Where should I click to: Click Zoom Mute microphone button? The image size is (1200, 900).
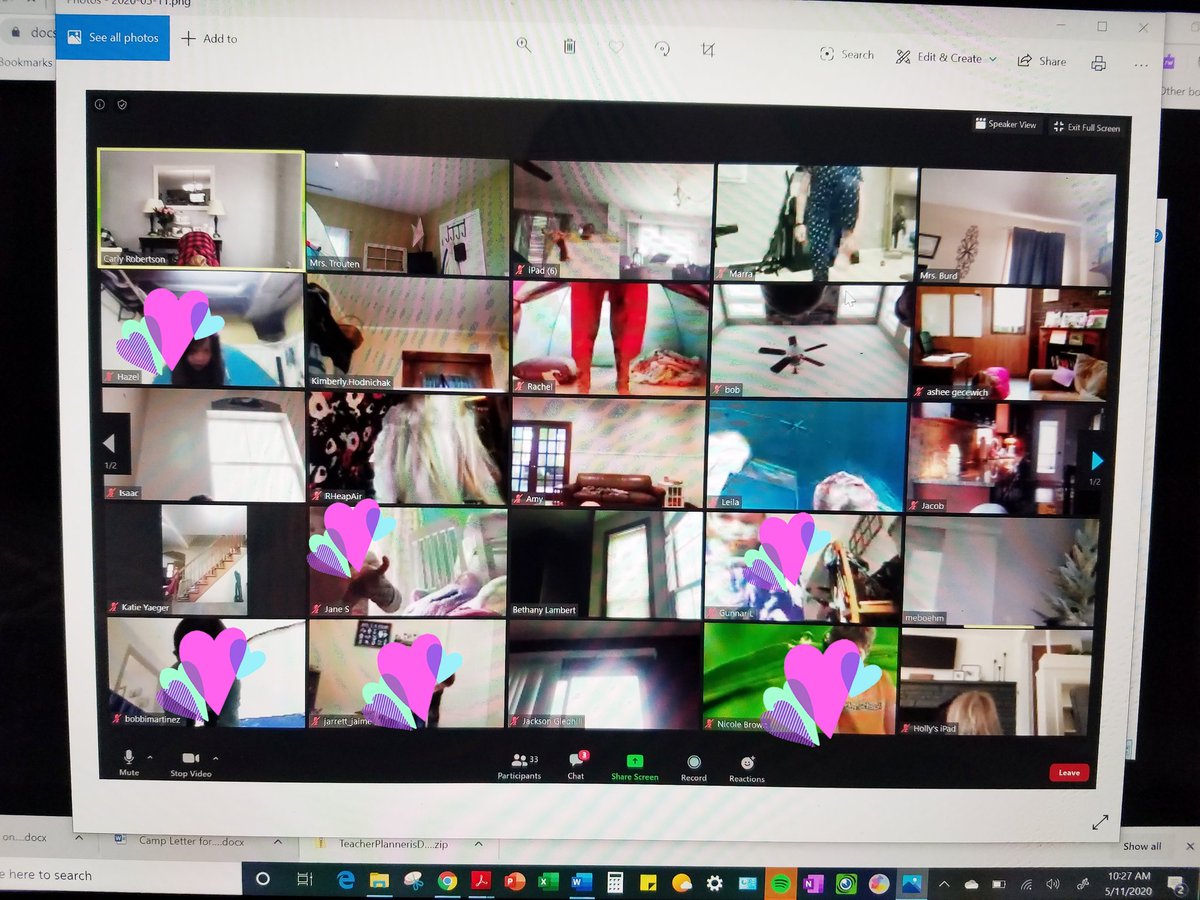[128, 763]
